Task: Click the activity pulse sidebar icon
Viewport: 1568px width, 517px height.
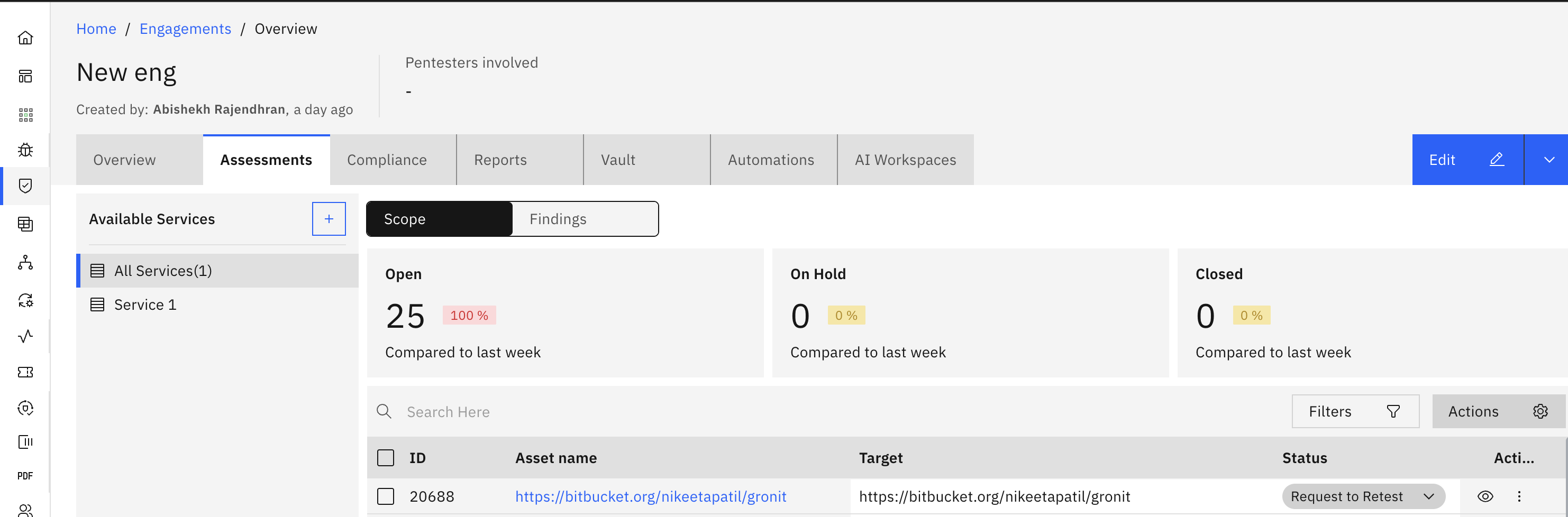Action: pyautogui.click(x=25, y=336)
